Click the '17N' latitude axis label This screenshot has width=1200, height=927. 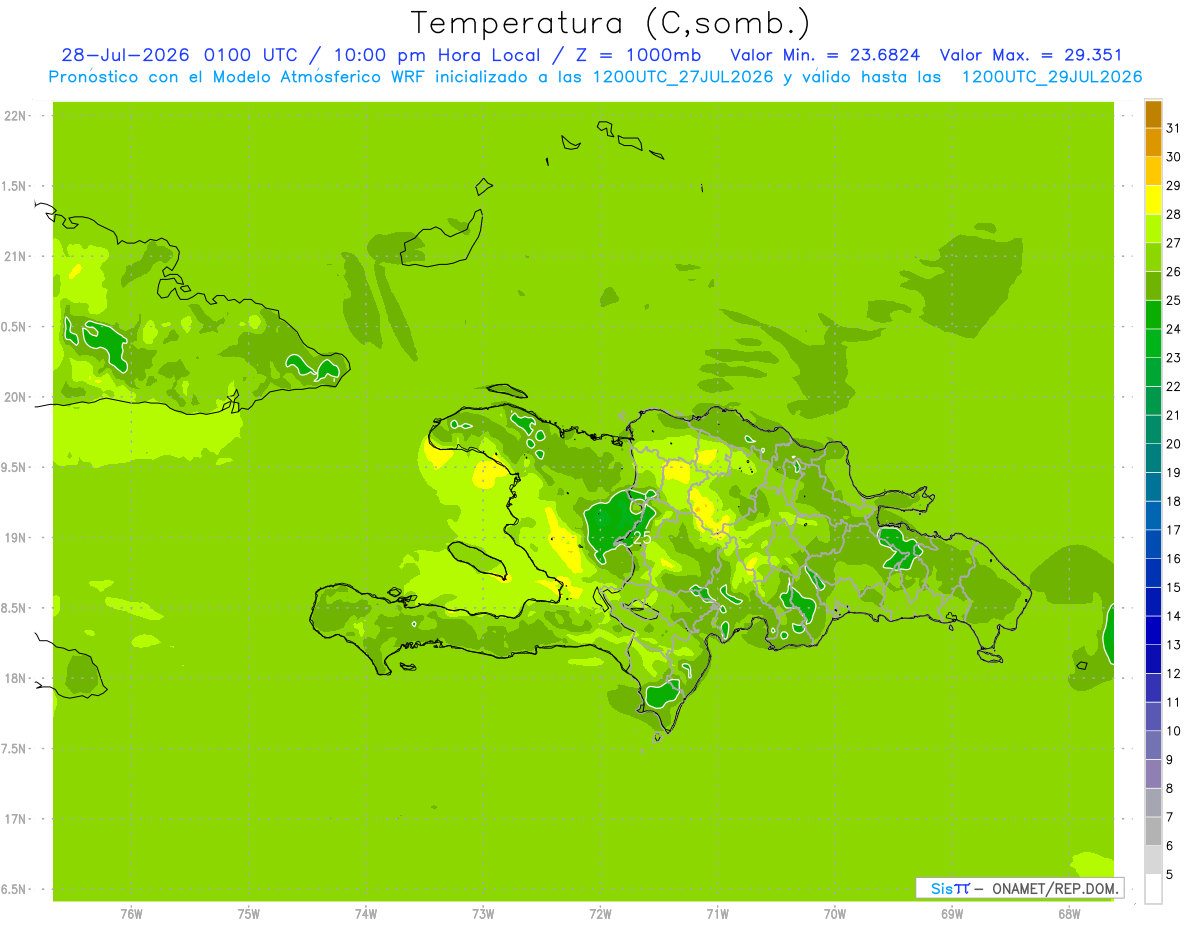[16, 819]
